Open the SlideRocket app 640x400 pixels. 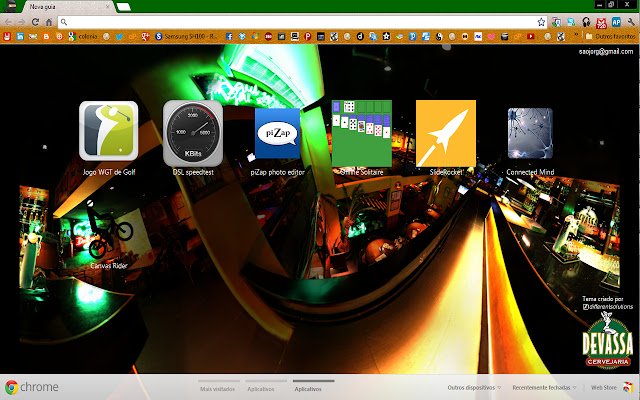(x=446, y=133)
